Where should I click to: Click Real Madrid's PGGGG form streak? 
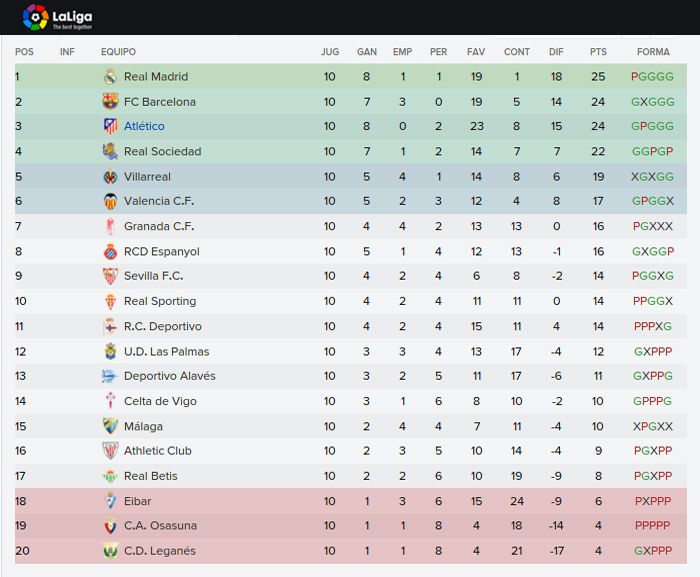coord(652,77)
